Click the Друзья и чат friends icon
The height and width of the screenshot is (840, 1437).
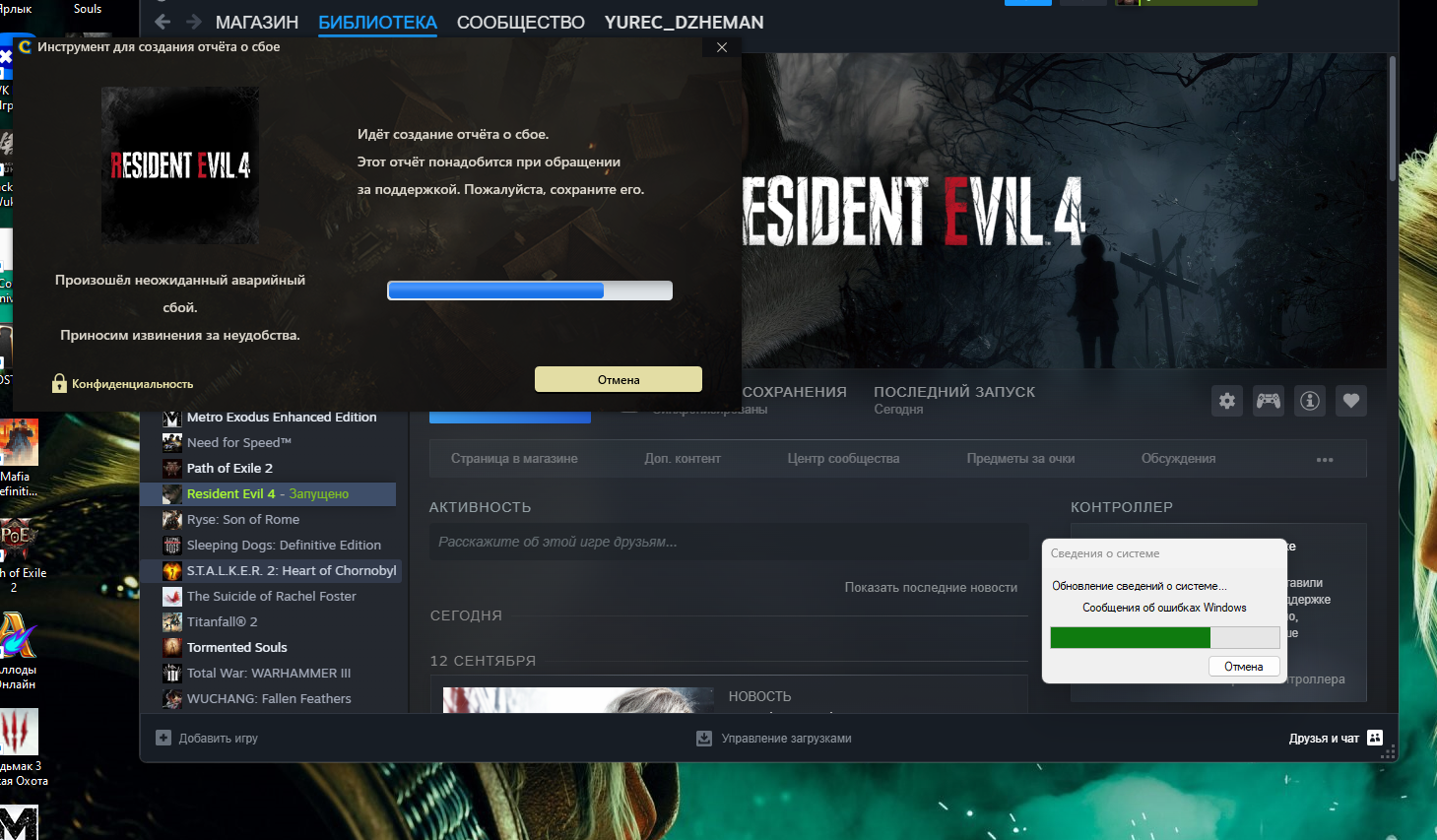pyautogui.click(x=1375, y=738)
